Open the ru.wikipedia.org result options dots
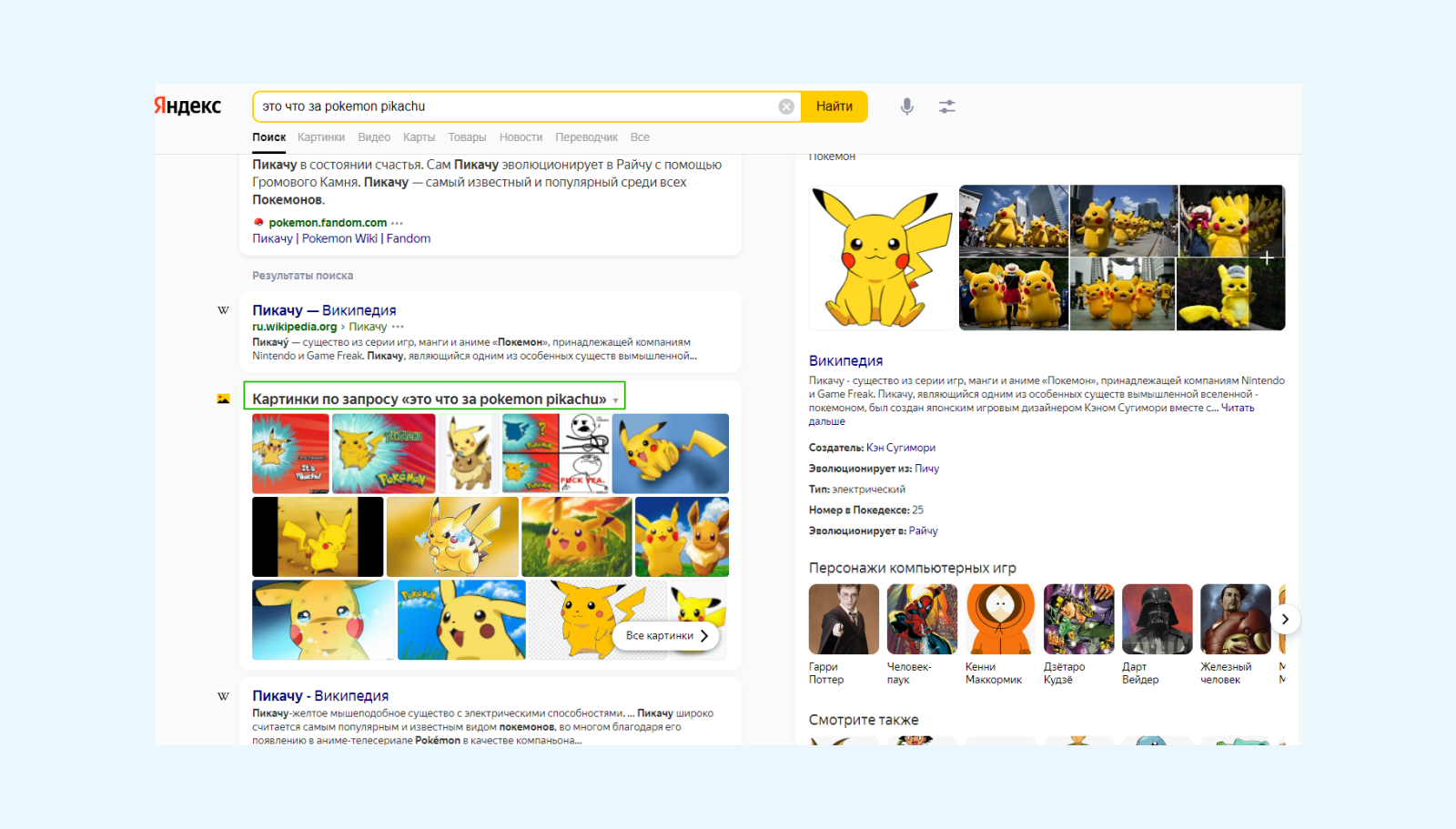Viewport: 1456px width, 829px height. click(x=398, y=327)
